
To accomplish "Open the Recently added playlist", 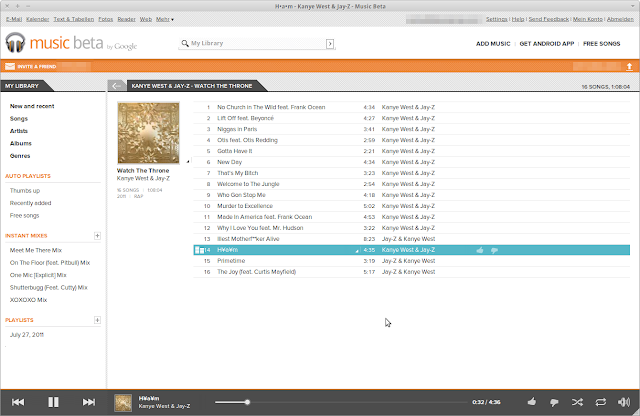I will click(31, 203).
